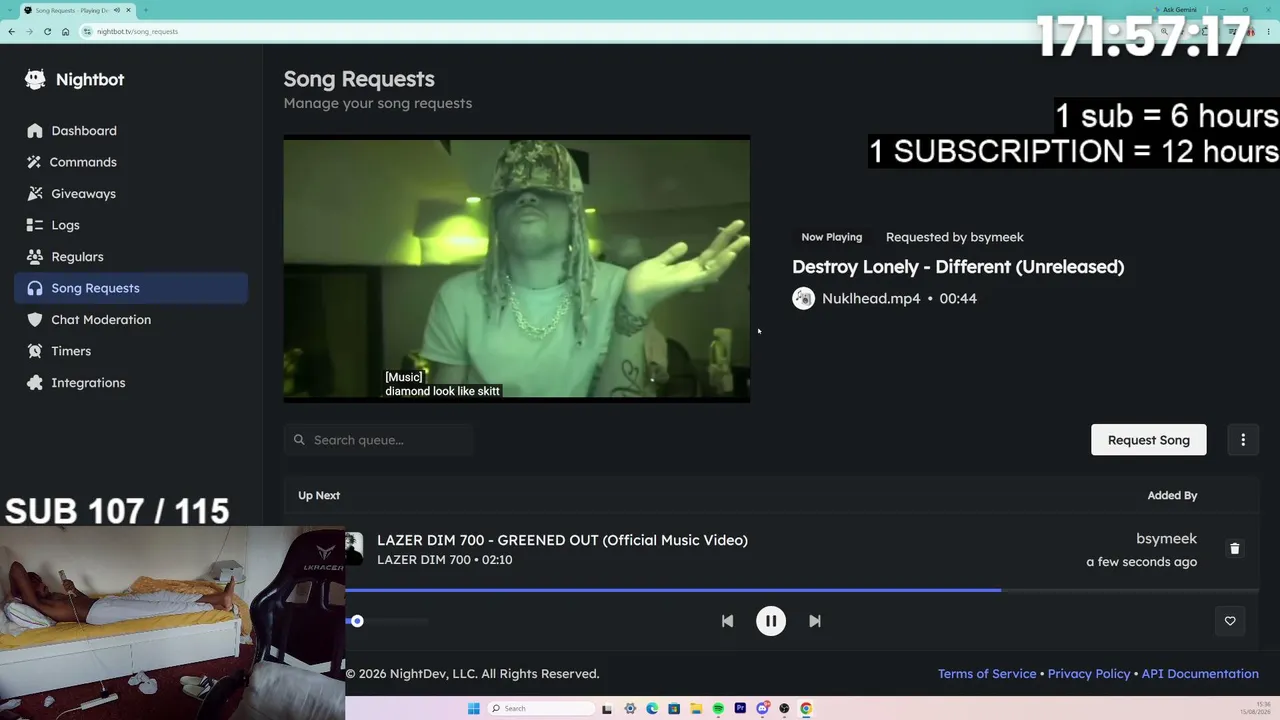The image size is (1280, 720).
Task: Click the Destroy Lonely song title
Action: coord(958,267)
